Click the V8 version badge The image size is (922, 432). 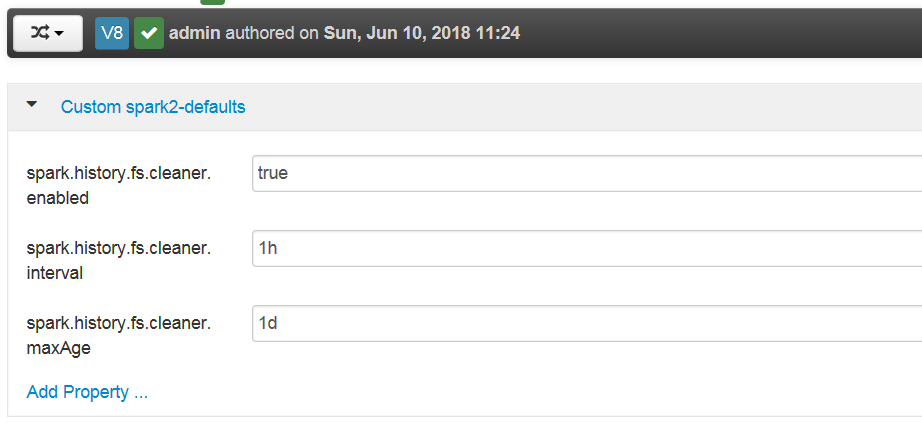(112, 33)
